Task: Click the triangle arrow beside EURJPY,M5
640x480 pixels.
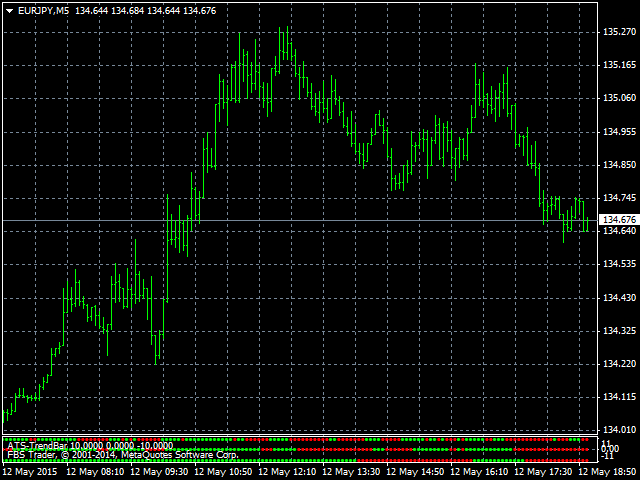Action: click(x=9, y=10)
